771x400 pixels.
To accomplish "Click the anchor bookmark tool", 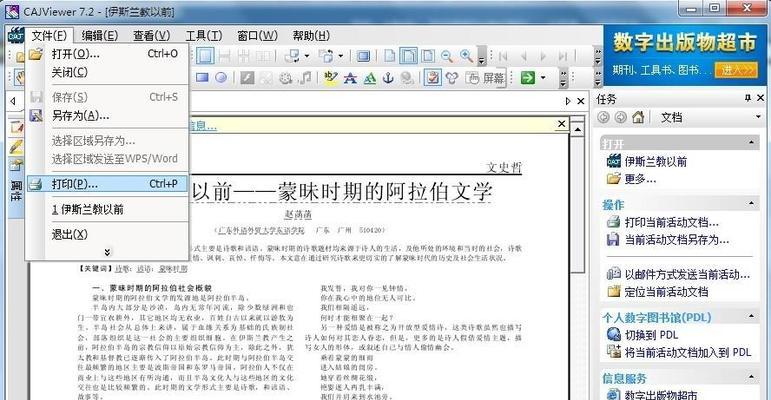I will 388,77.
